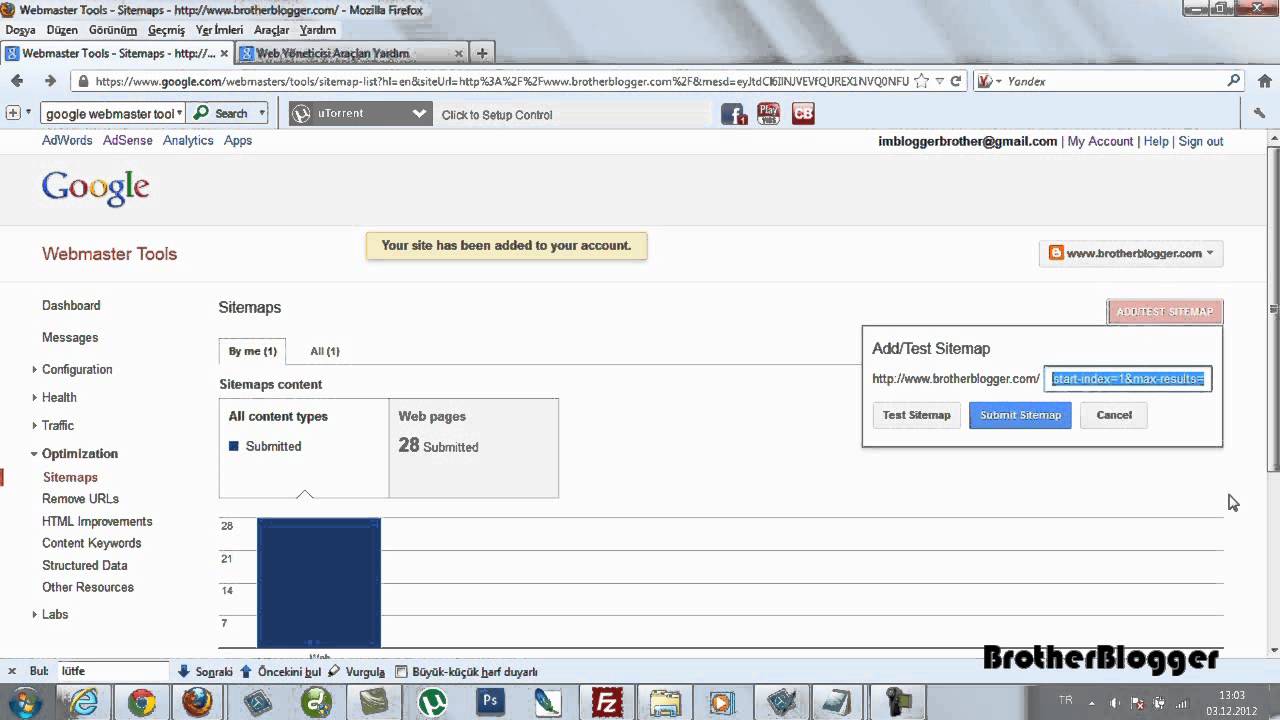Click the Facebook toolbar icon
1280x720 pixels.
[734, 114]
